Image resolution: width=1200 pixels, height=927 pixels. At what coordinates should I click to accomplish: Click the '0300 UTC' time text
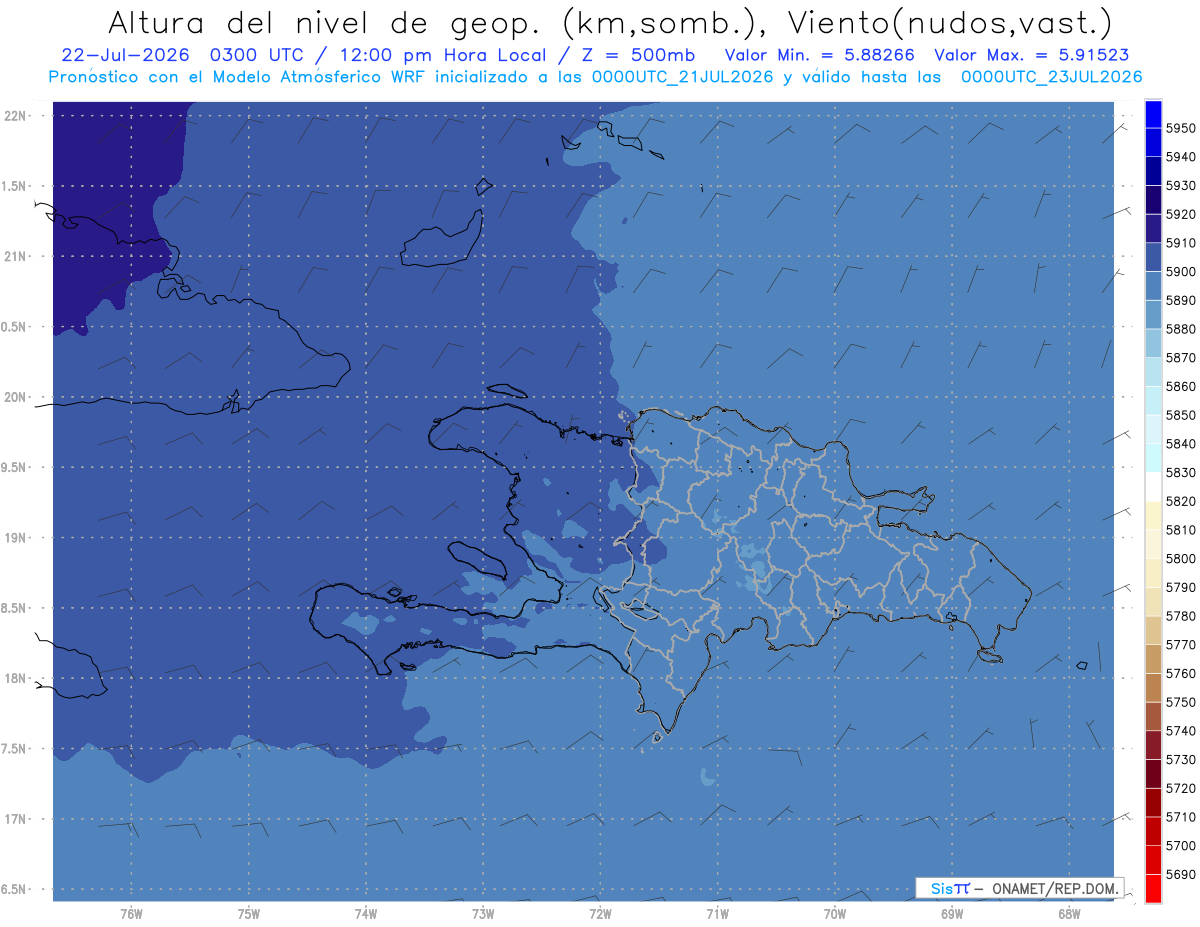[x=259, y=55]
